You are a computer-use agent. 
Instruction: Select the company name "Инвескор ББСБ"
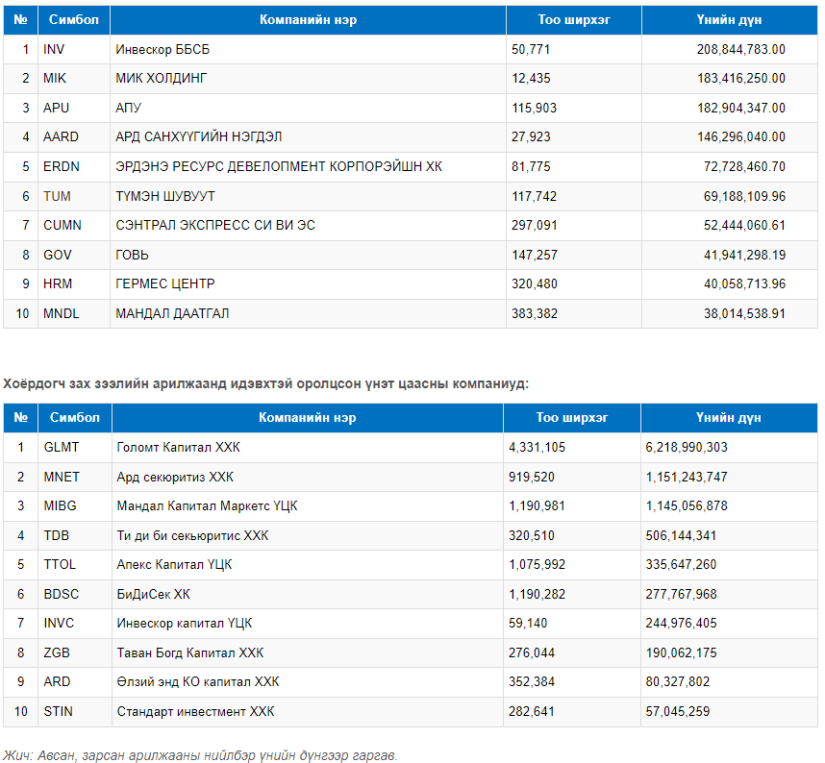click(x=163, y=49)
